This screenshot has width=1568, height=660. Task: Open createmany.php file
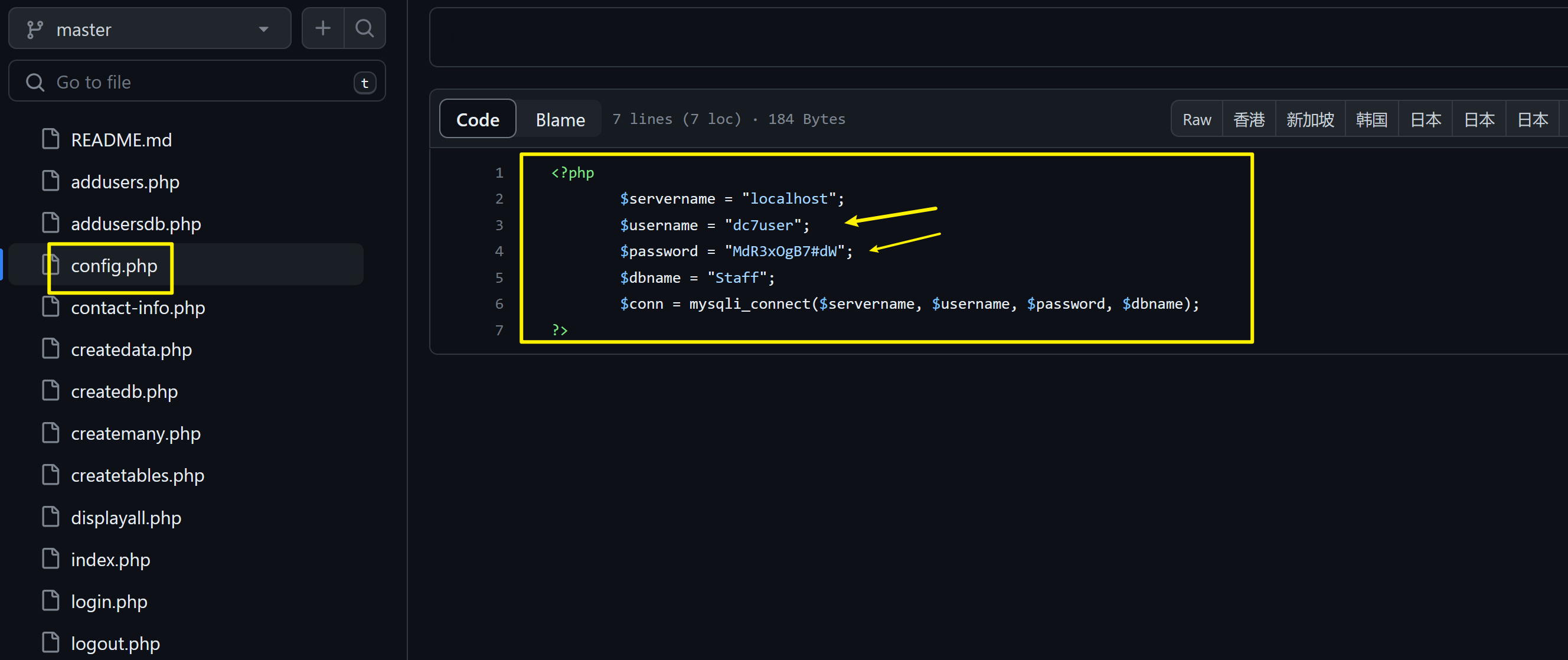click(x=136, y=433)
